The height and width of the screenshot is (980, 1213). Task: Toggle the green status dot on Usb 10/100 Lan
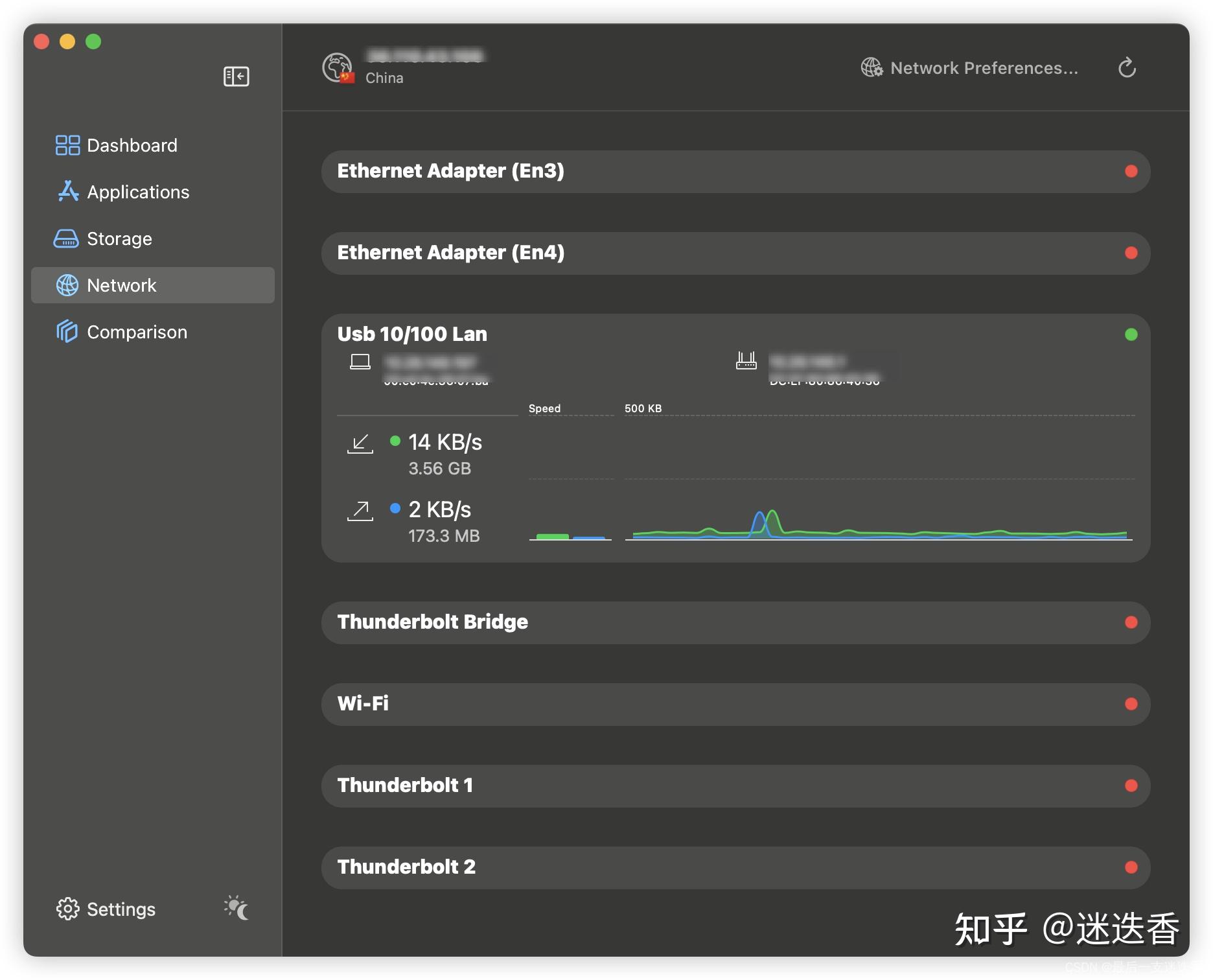1131,335
